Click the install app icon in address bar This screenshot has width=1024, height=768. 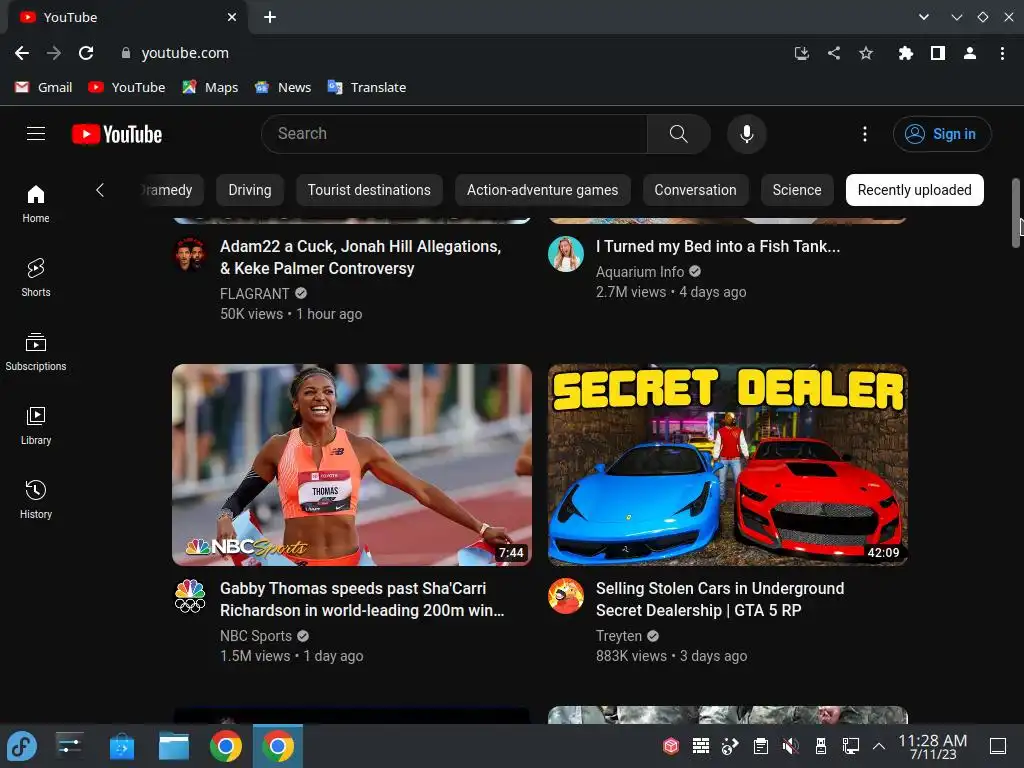pos(801,53)
